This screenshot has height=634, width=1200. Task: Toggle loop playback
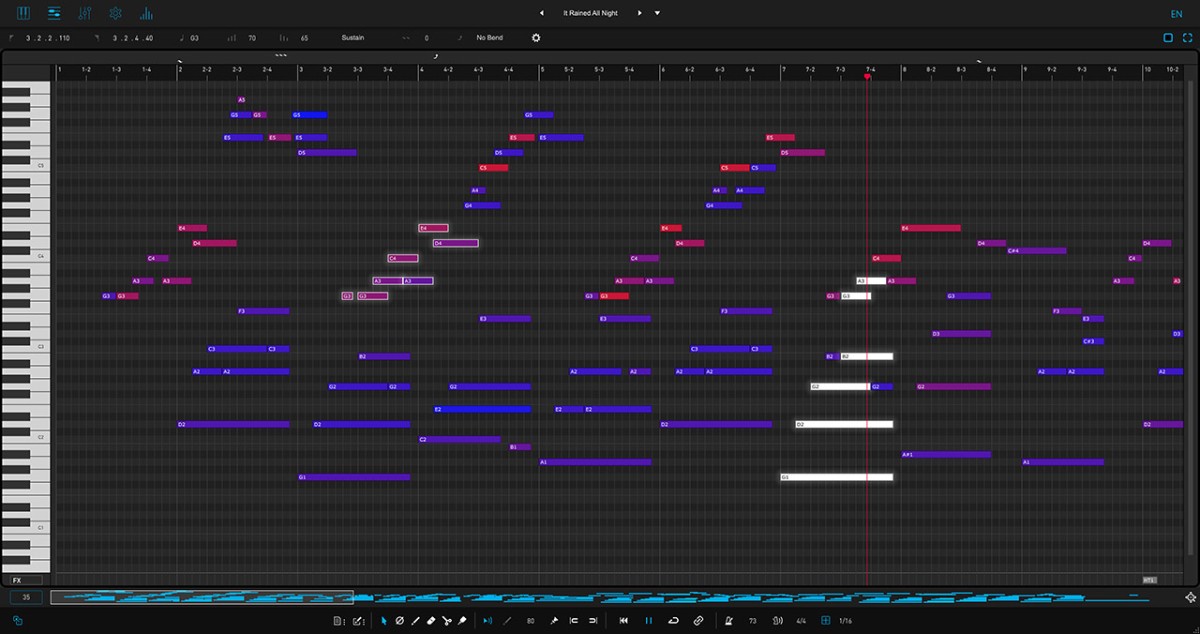point(673,621)
